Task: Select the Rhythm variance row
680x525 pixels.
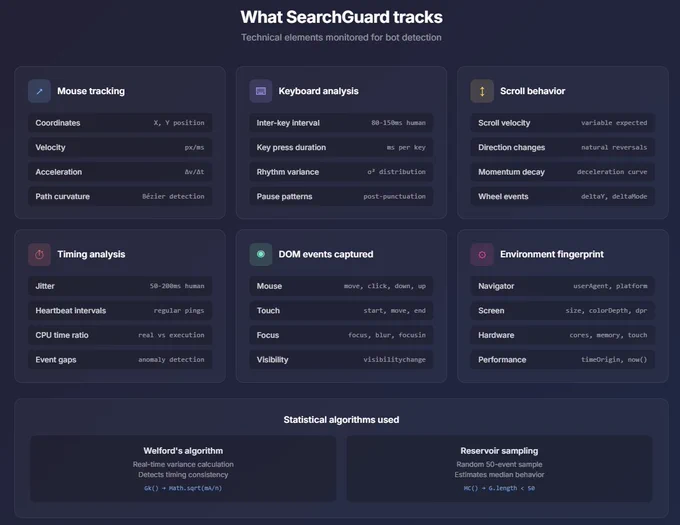Action: tap(341, 172)
